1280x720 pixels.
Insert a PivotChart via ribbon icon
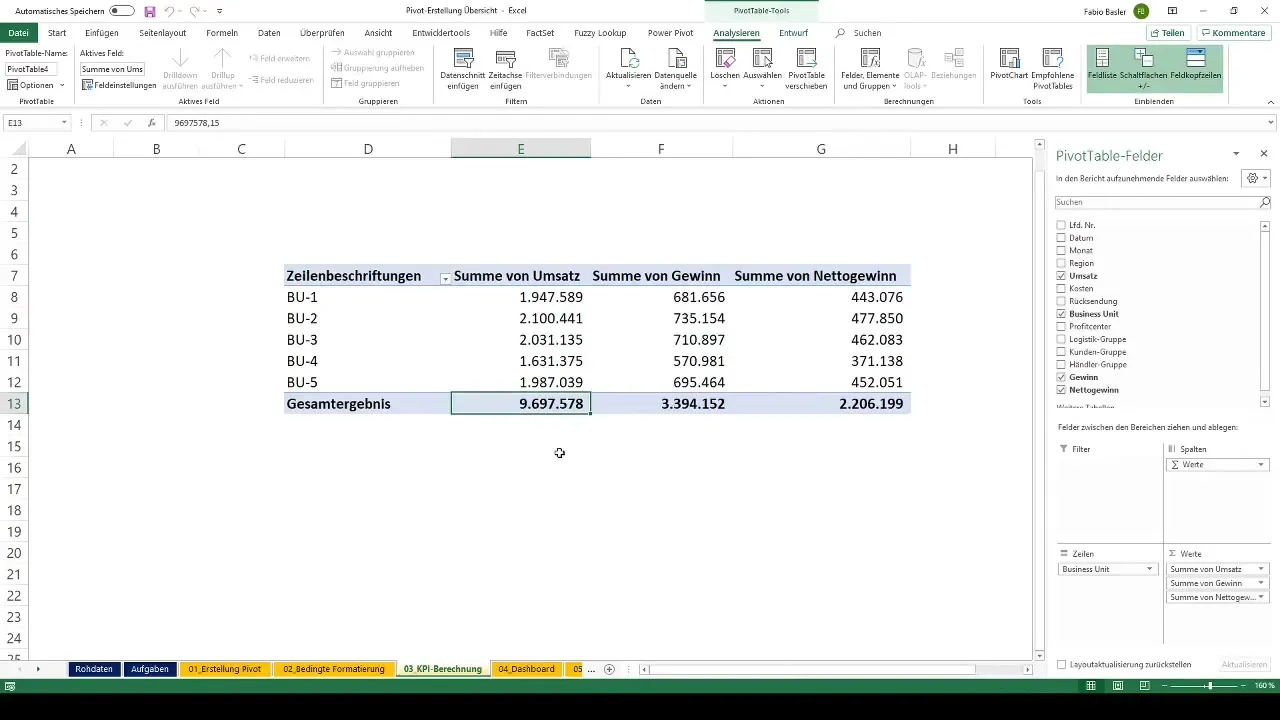[x=1010, y=57]
